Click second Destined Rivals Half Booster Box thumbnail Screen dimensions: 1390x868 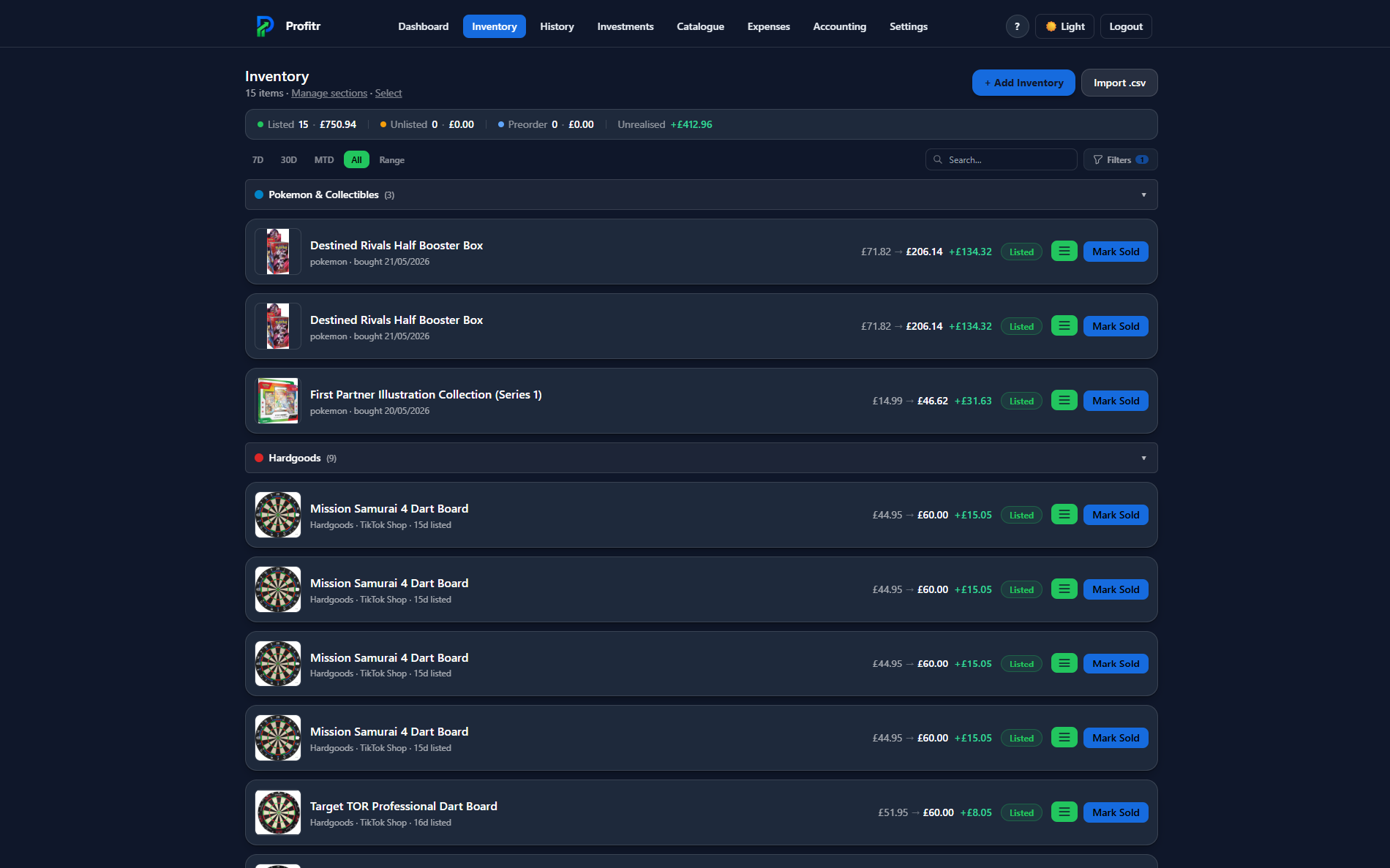coord(278,326)
